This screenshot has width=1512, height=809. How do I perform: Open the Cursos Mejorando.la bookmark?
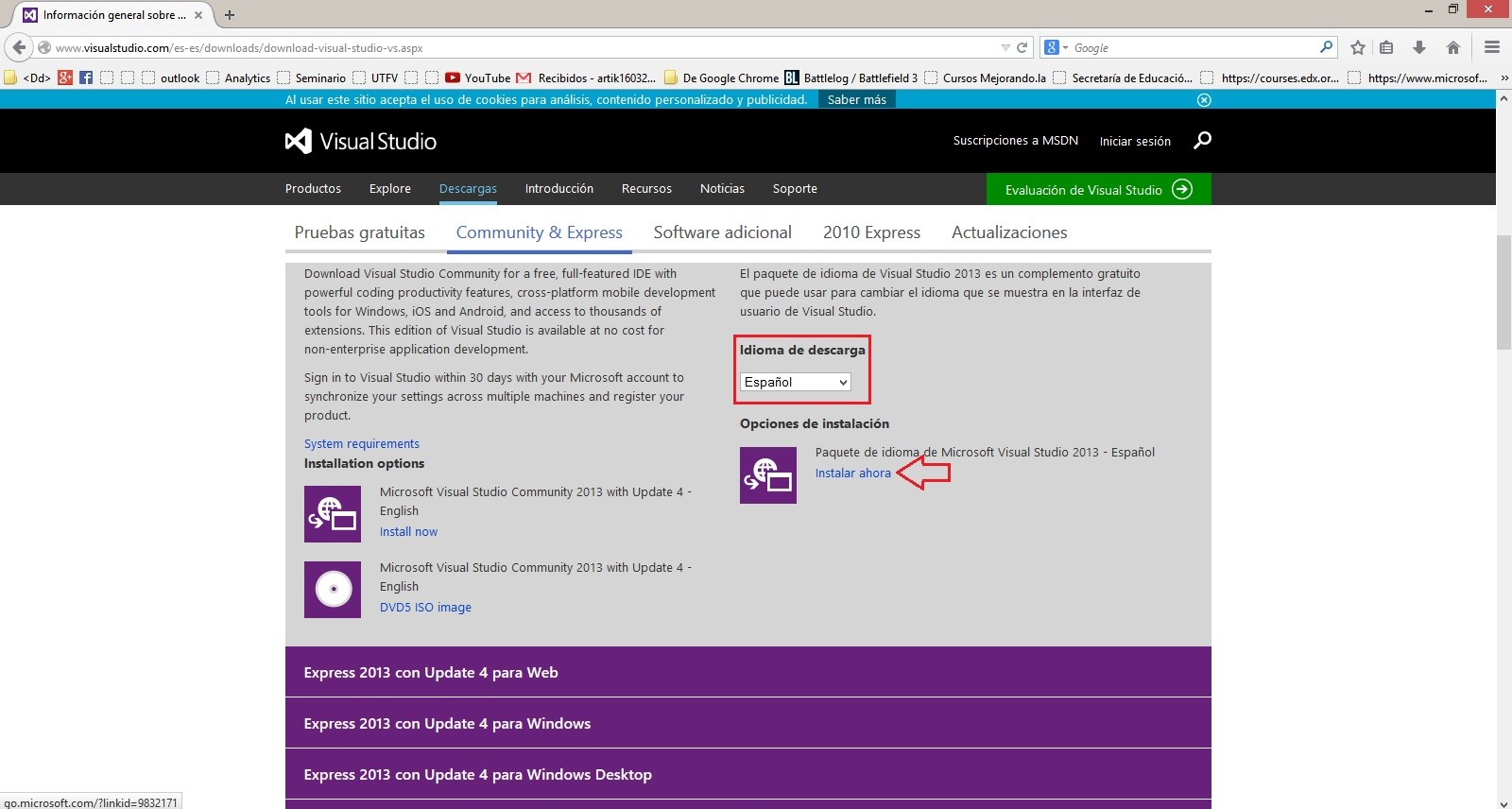[985, 77]
